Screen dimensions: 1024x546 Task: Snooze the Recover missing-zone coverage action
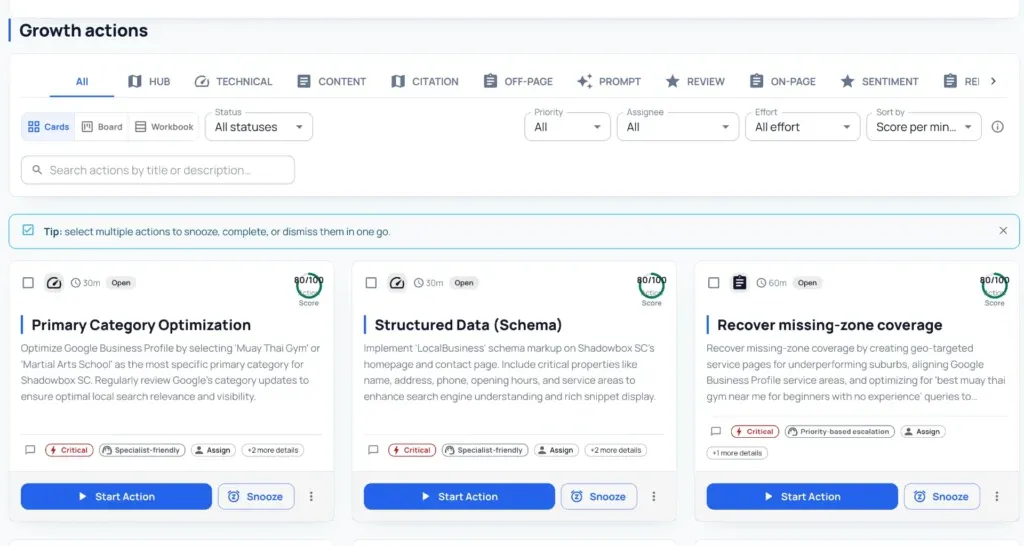click(942, 496)
